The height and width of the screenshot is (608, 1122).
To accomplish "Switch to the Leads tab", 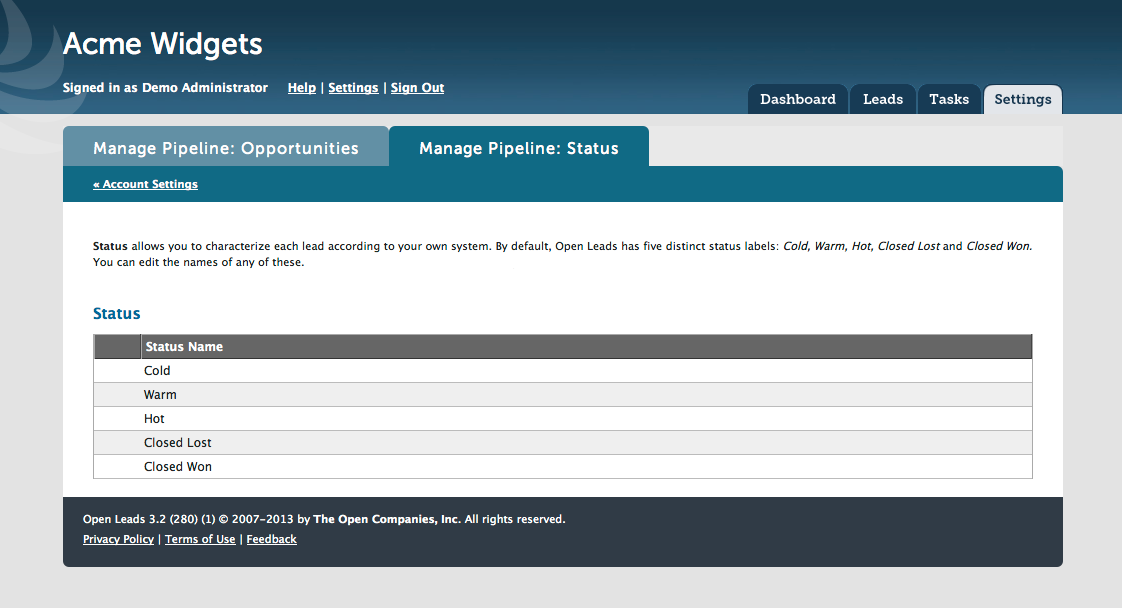I will point(883,99).
